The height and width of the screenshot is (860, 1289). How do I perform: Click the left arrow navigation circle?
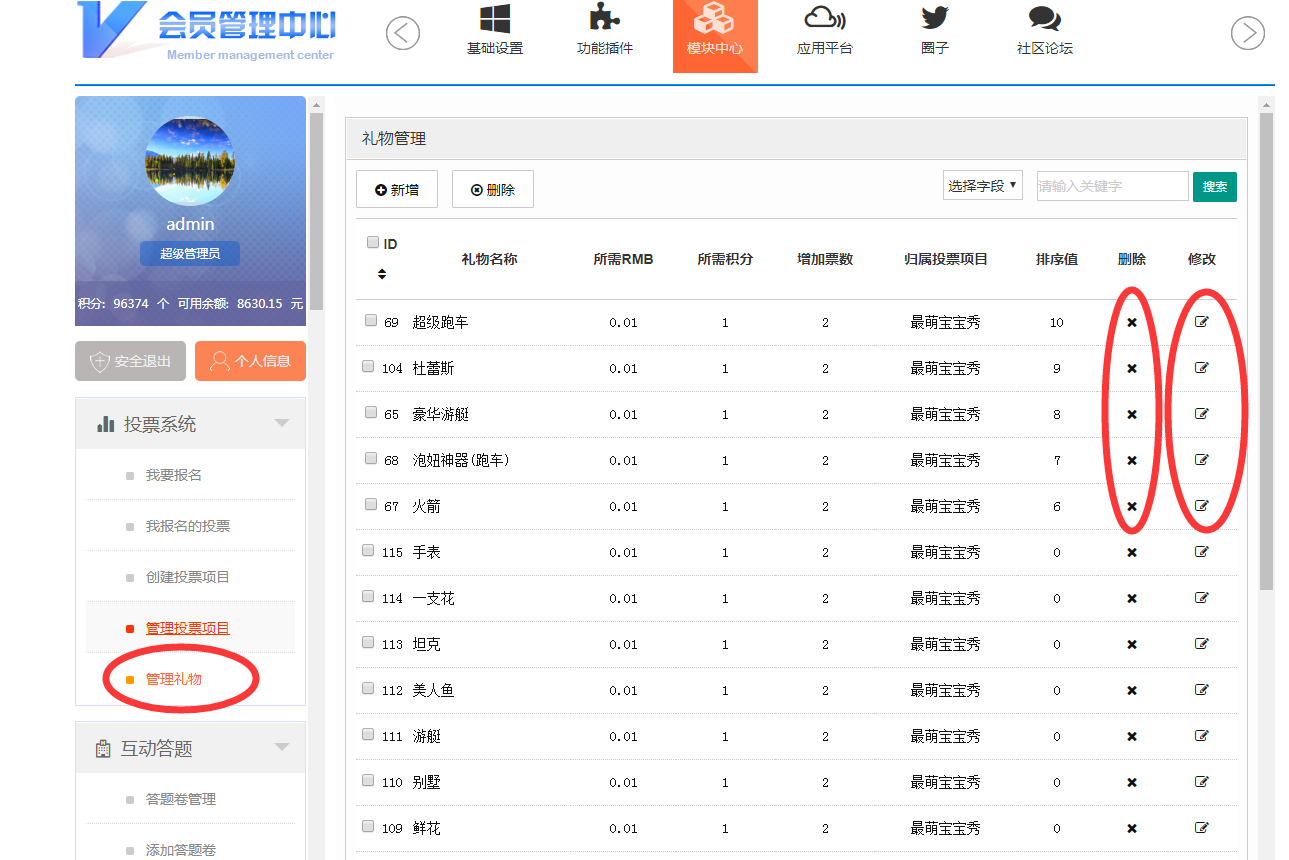(x=403, y=34)
